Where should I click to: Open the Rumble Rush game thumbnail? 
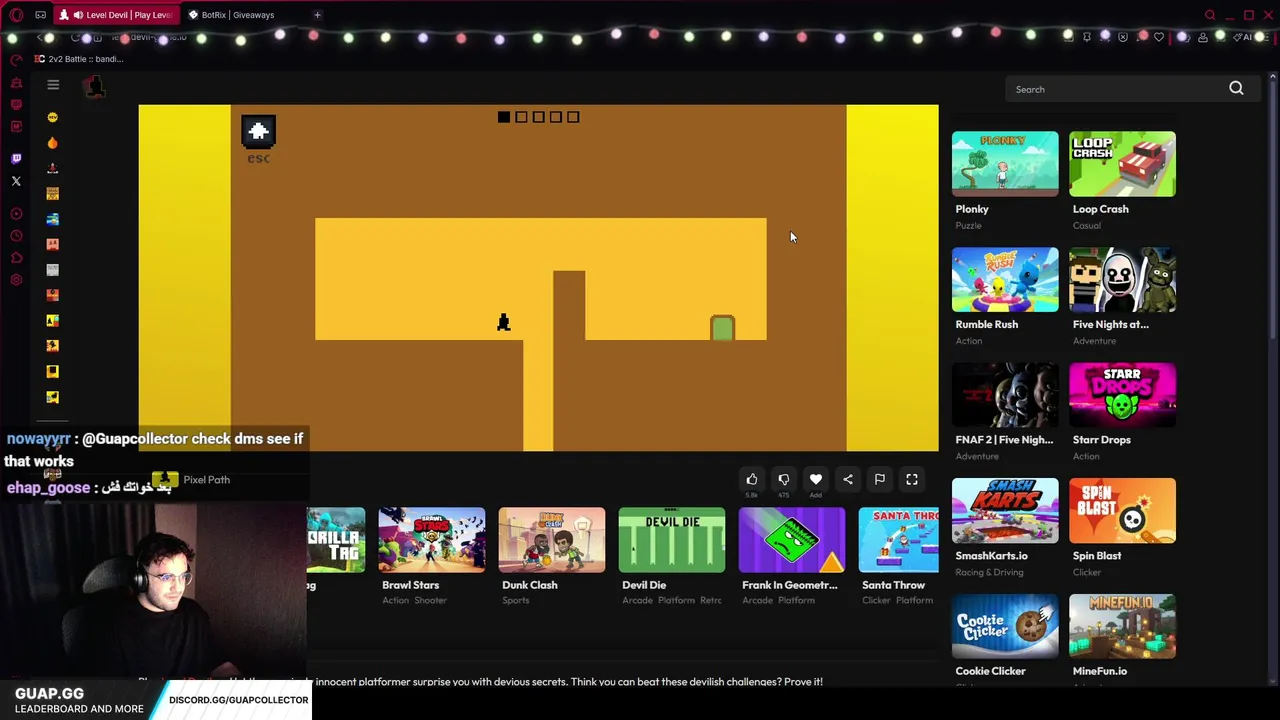(x=1005, y=279)
